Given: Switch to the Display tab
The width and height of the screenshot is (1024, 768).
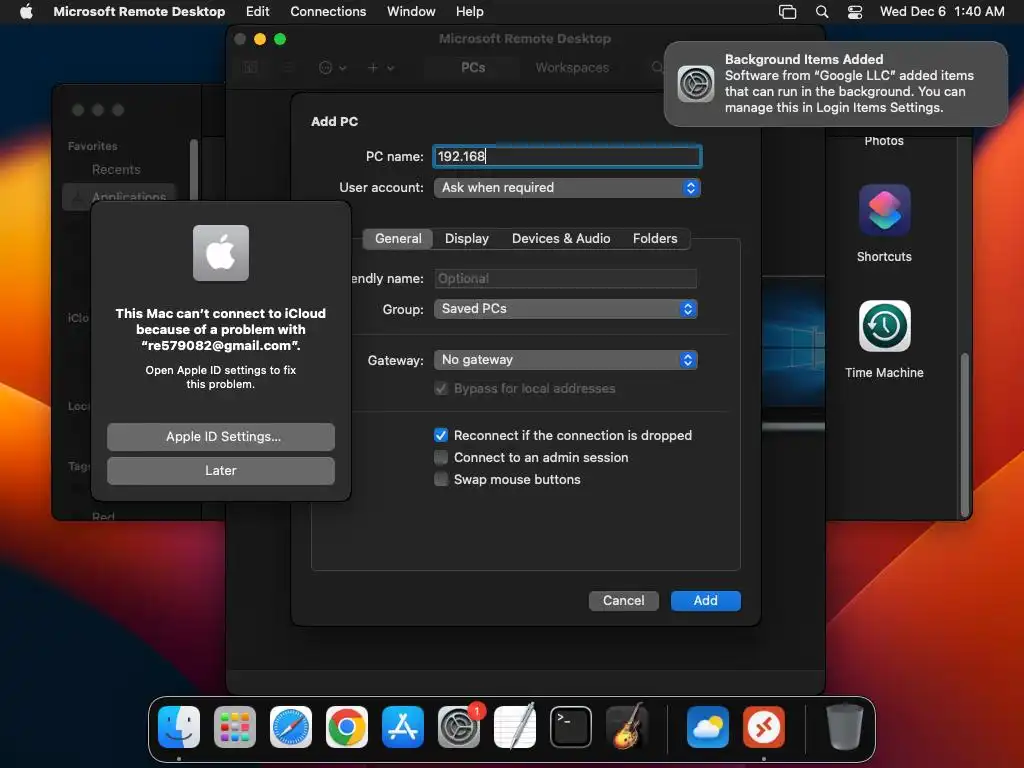Looking at the screenshot, I should (466, 238).
